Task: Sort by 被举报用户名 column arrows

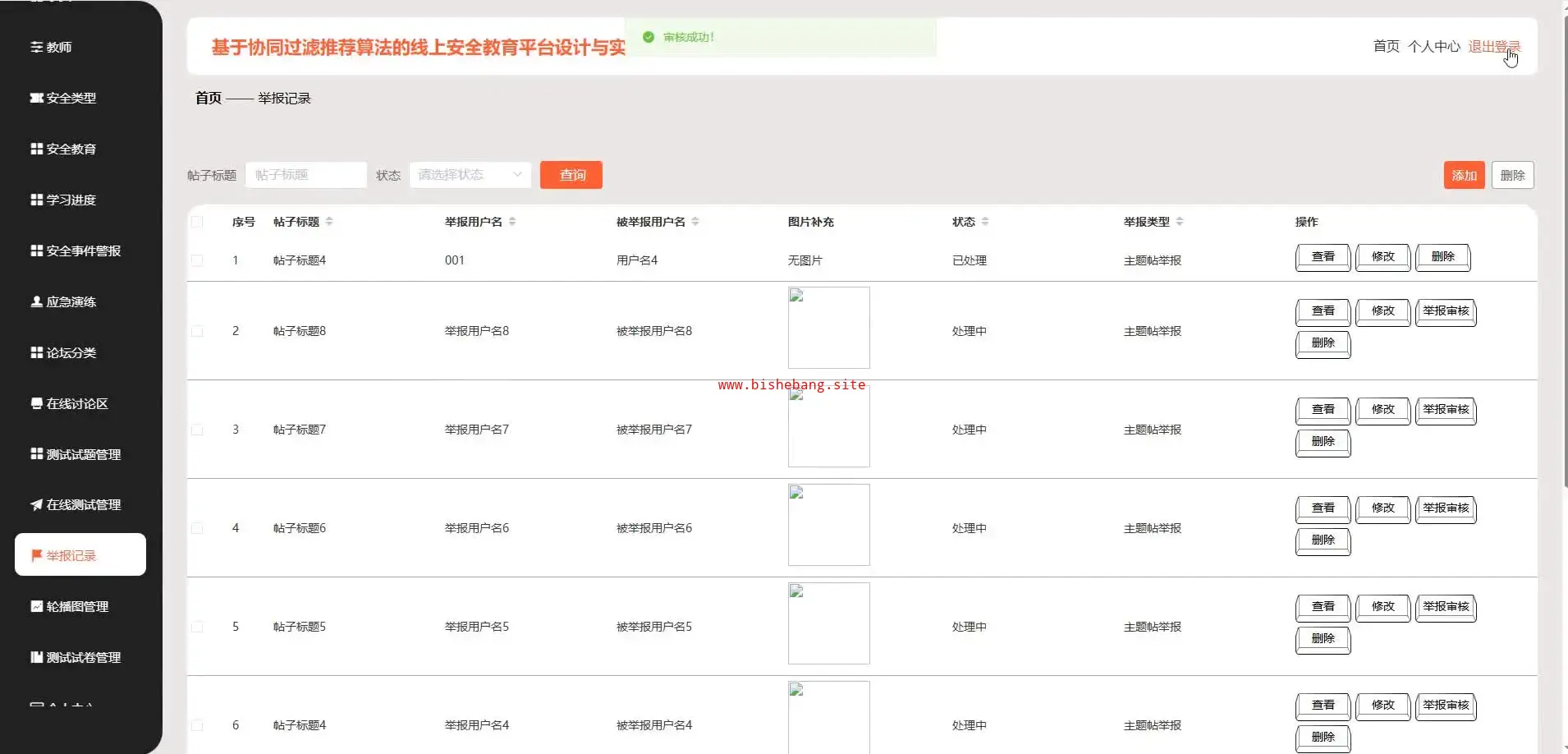Action: click(x=695, y=222)
